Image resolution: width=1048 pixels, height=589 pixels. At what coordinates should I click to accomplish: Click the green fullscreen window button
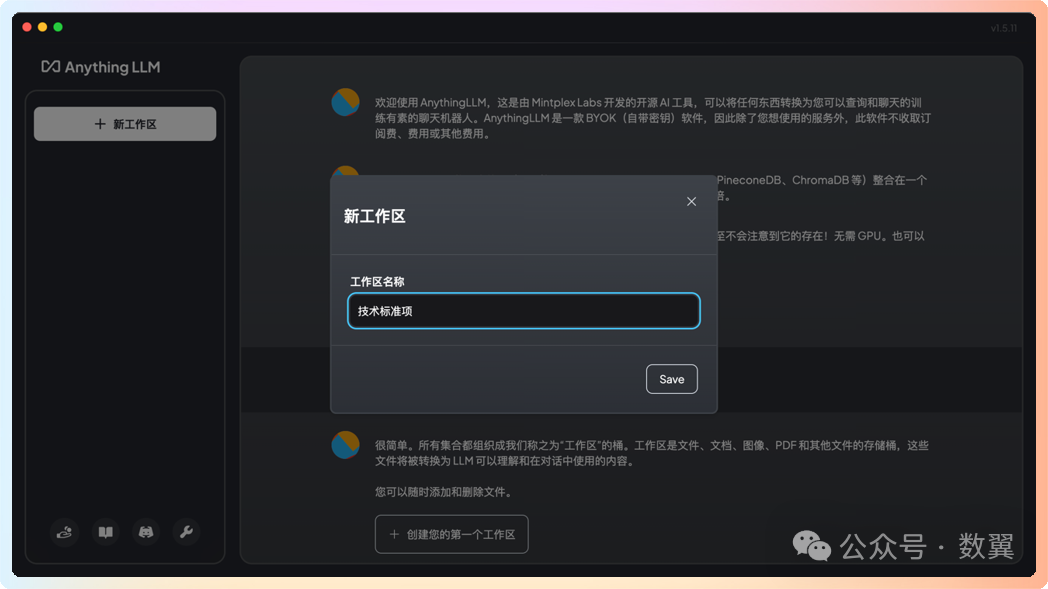pyautogui.click(x=58, y=27)
